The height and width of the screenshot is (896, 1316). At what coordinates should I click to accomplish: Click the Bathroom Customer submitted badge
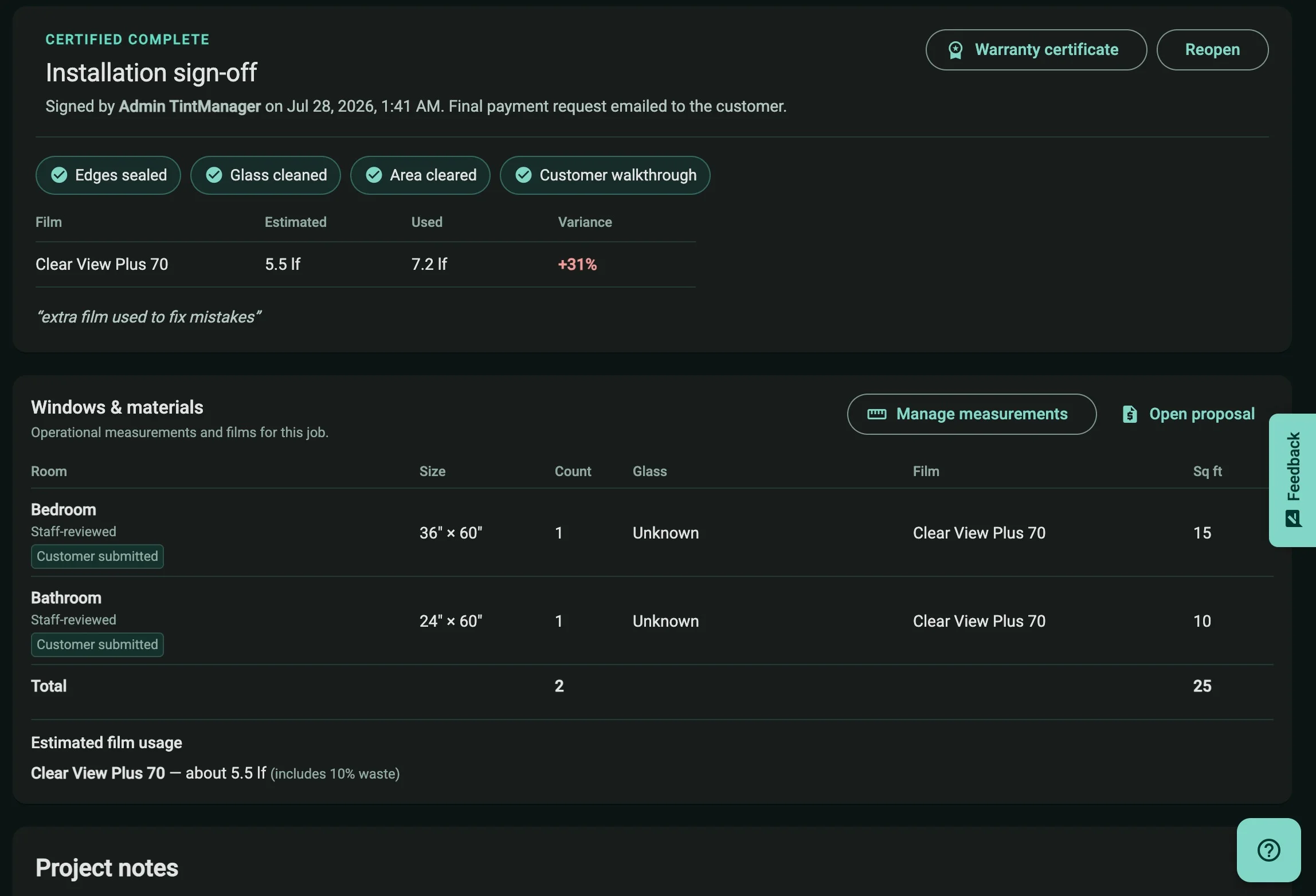click(97, 645)
